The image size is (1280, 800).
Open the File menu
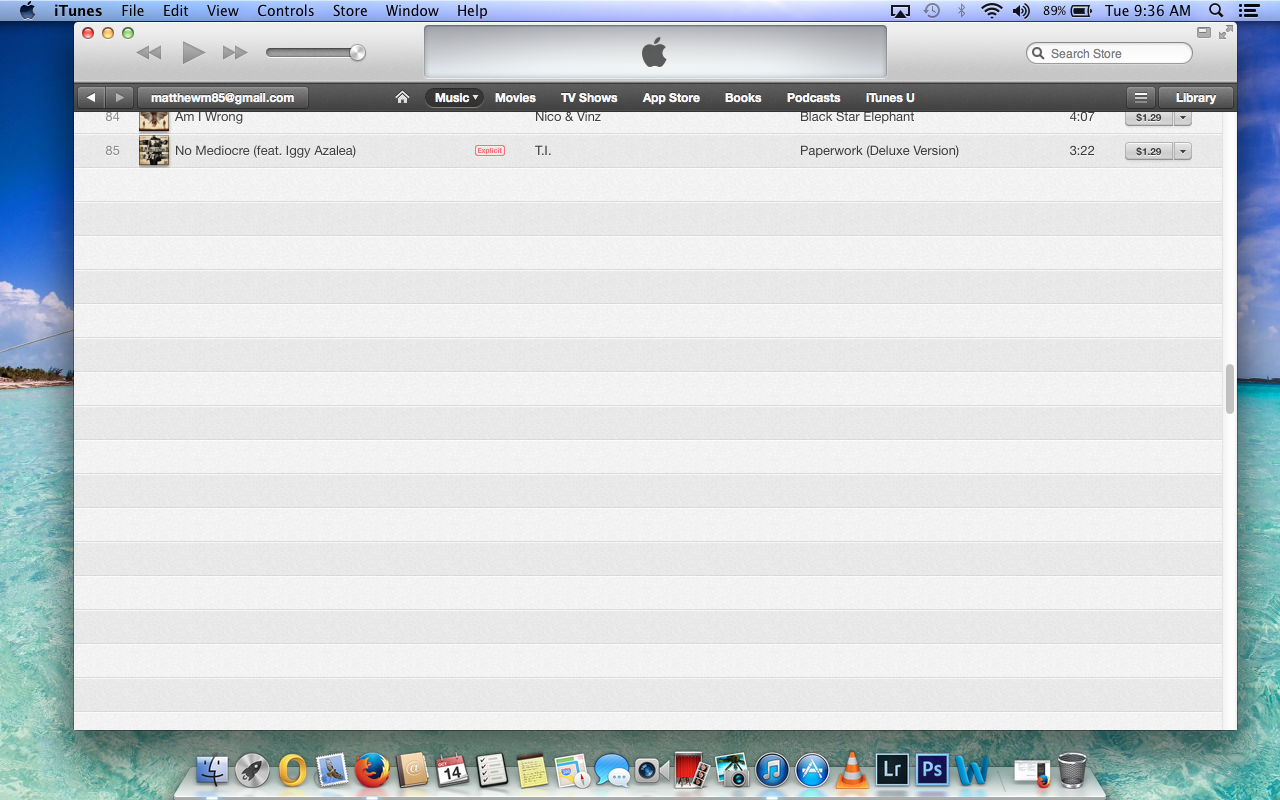coord(132,11)
